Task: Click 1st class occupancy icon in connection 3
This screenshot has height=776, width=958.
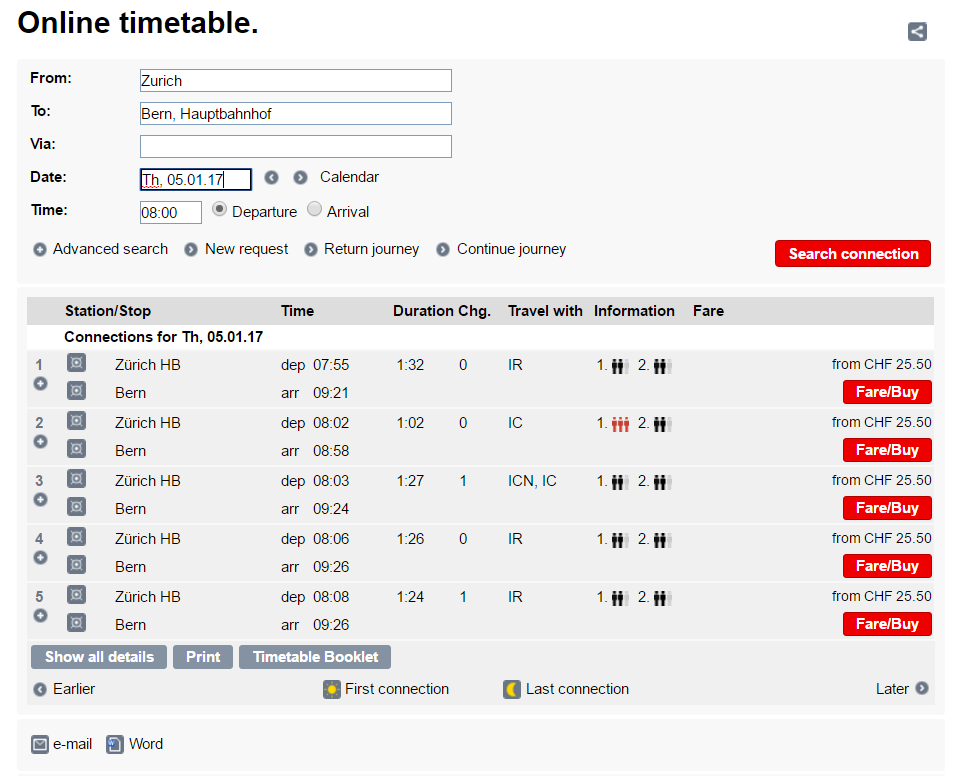Action: point(620,482)
